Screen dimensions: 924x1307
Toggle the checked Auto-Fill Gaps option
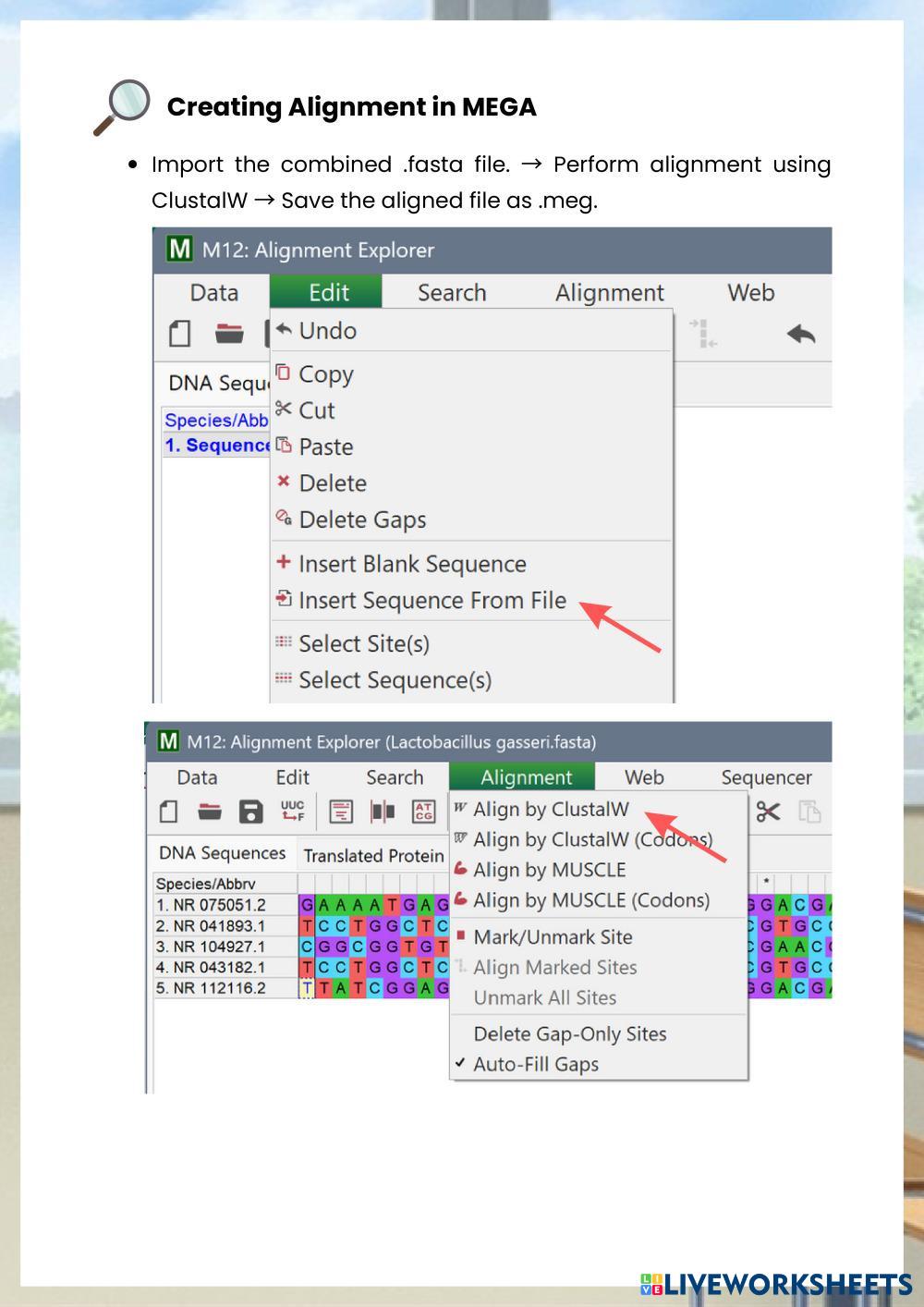[x=535, y=1064]
